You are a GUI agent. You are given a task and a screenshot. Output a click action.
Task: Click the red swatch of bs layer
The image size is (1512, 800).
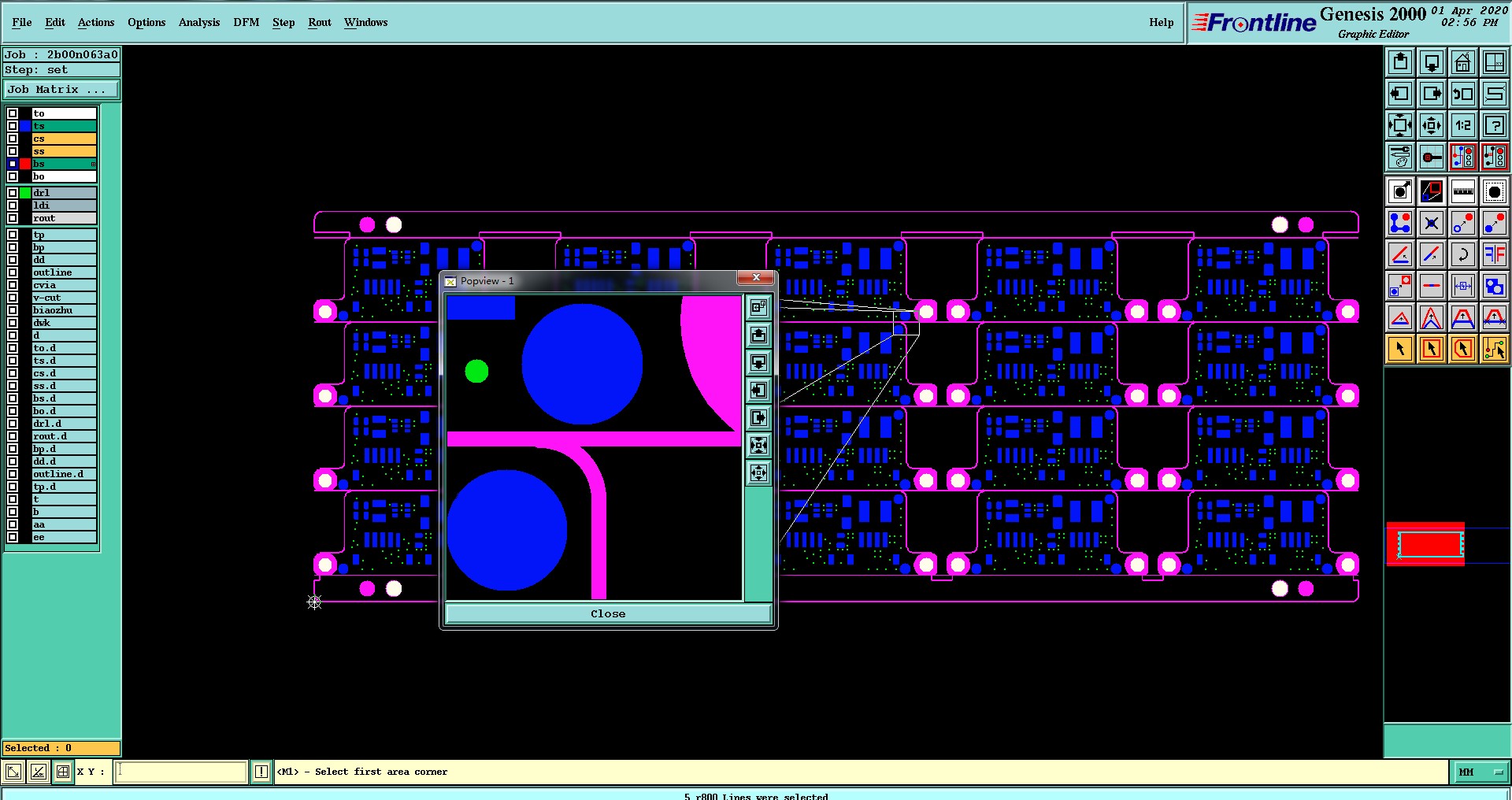click(x=25, y=164)
